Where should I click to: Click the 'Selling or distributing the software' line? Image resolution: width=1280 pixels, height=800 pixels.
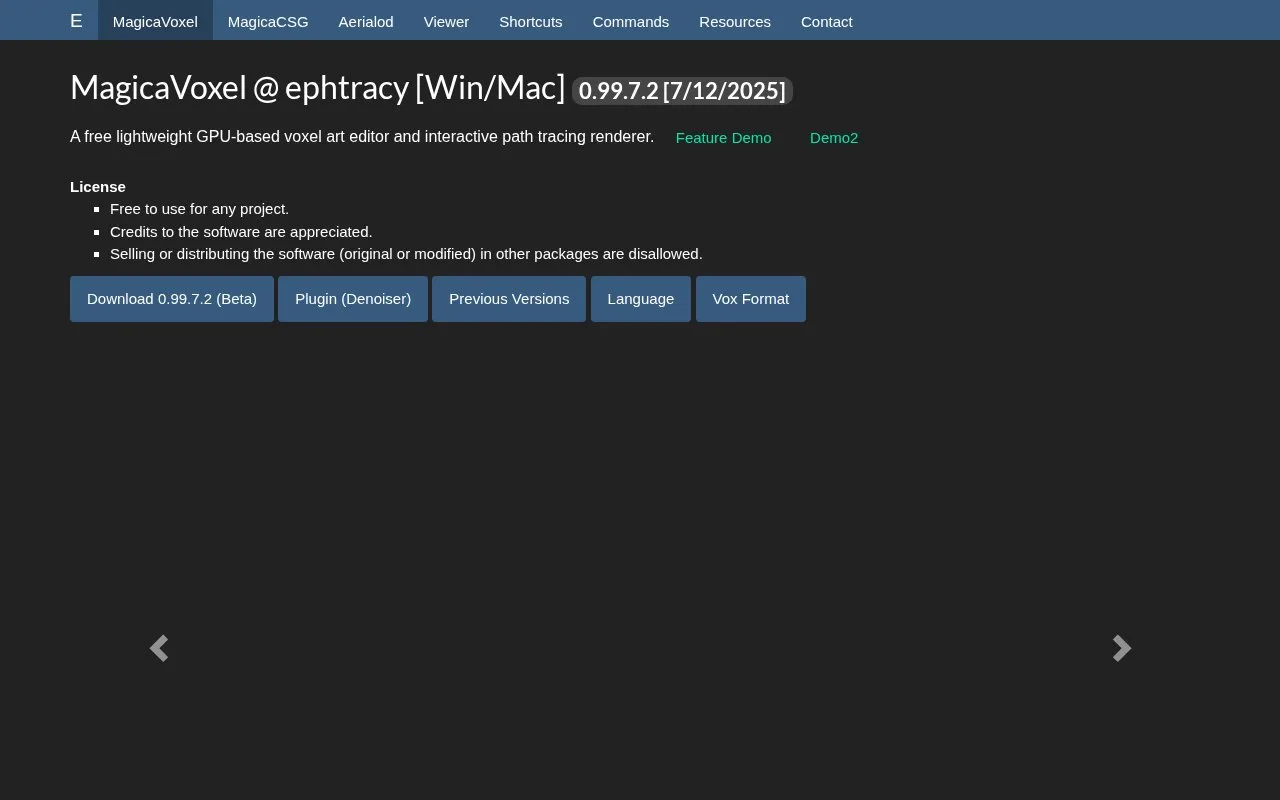406,254
